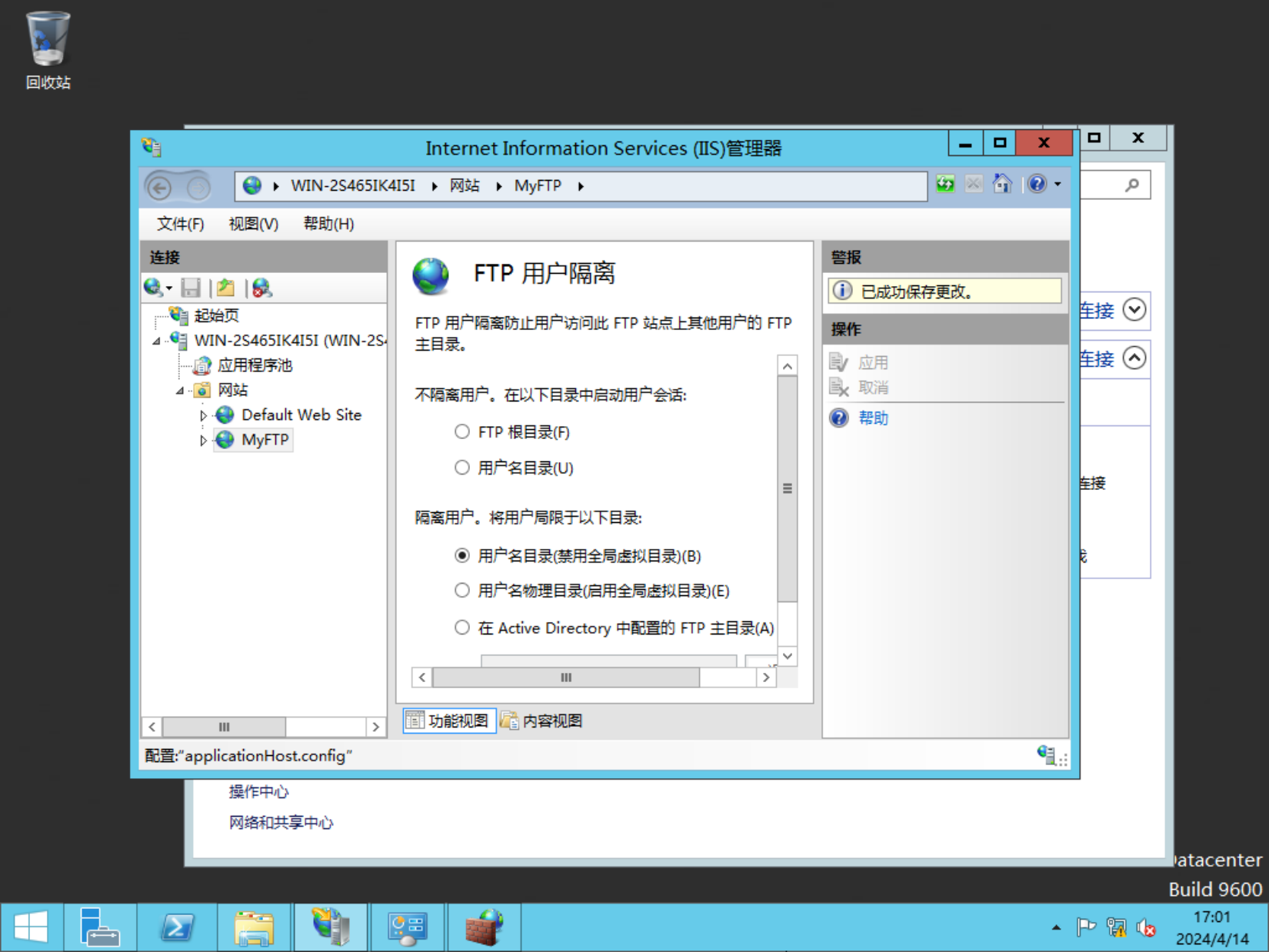The height and width of the screenshot is (952, 1269).
Task: Click 应用 in the operations panel
Action: point(873,361)
